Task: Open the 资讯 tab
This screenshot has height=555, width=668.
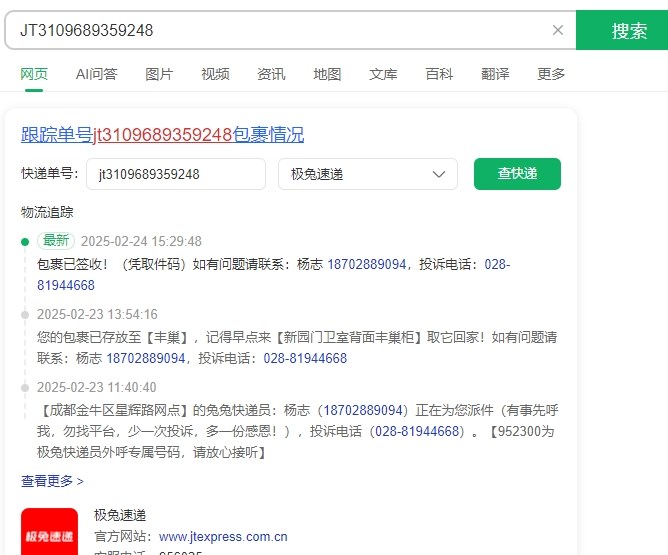Action: click(271, 74)
